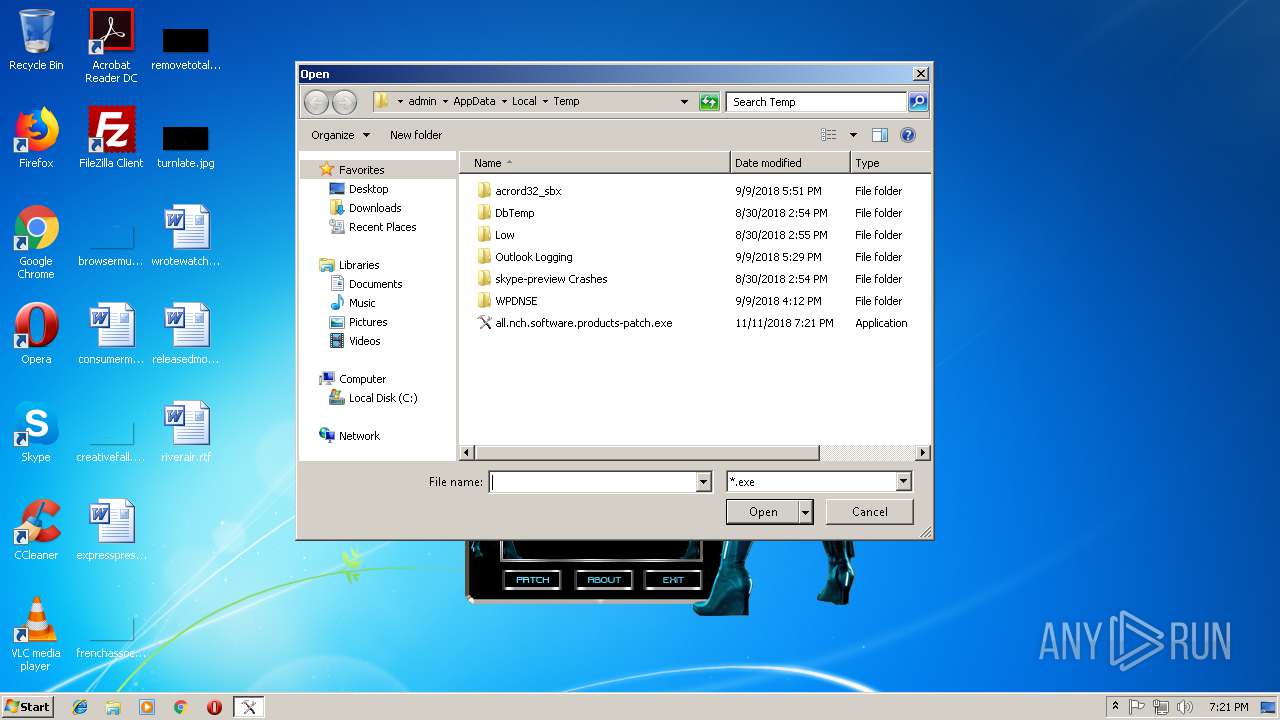Select CCleaner desktop shortcut

[x=36, y=530]
